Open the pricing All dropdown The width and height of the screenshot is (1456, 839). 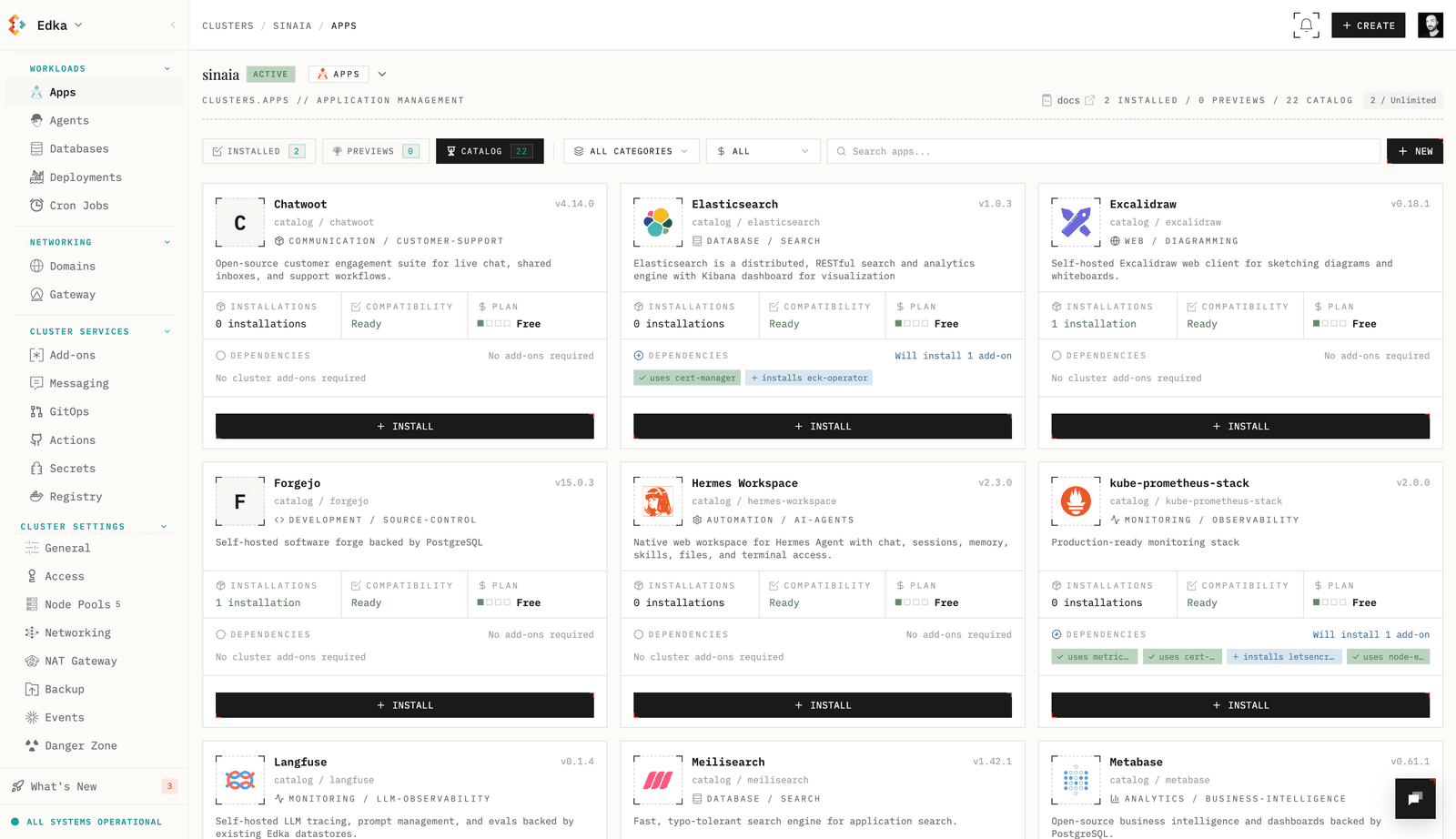(x=763, y=151)
